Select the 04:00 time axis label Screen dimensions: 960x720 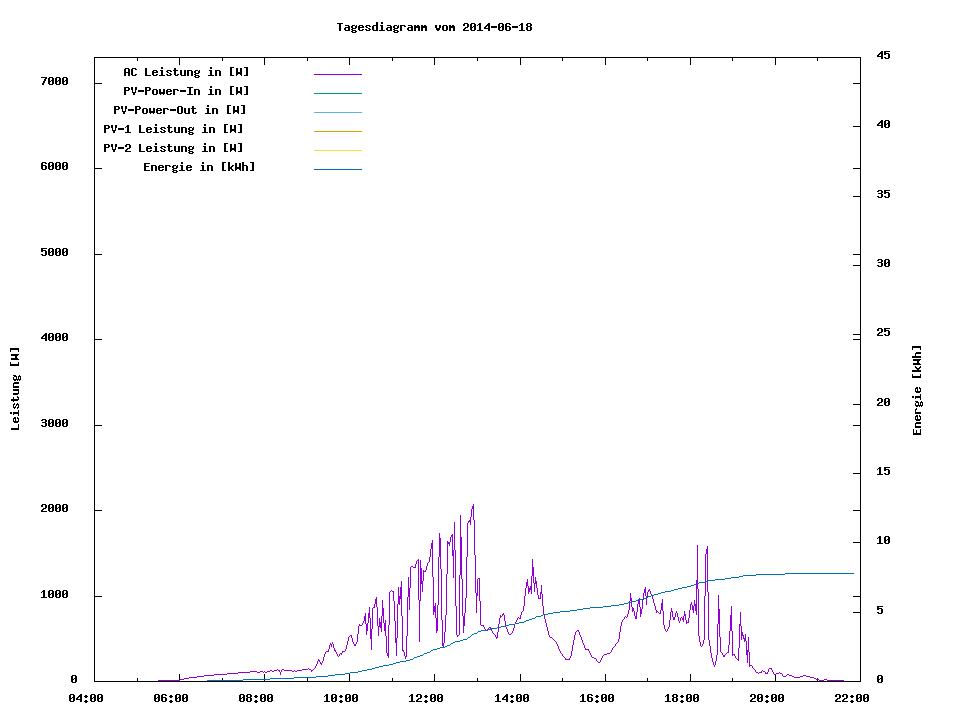click(85, 698)
